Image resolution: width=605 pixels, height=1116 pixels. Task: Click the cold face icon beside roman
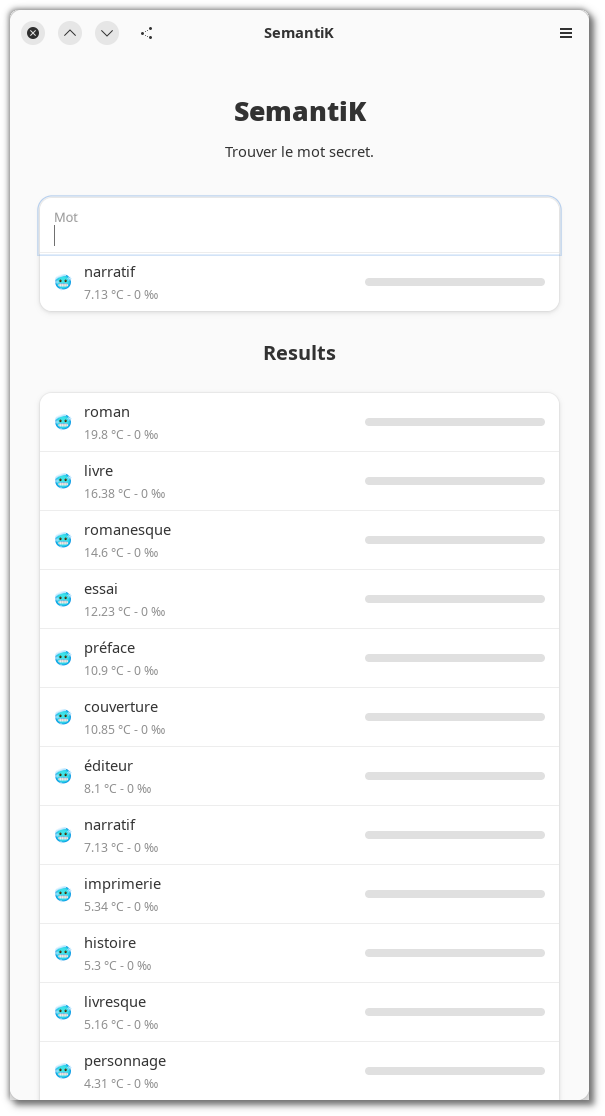pyautogui.click(x=63, y=422)
